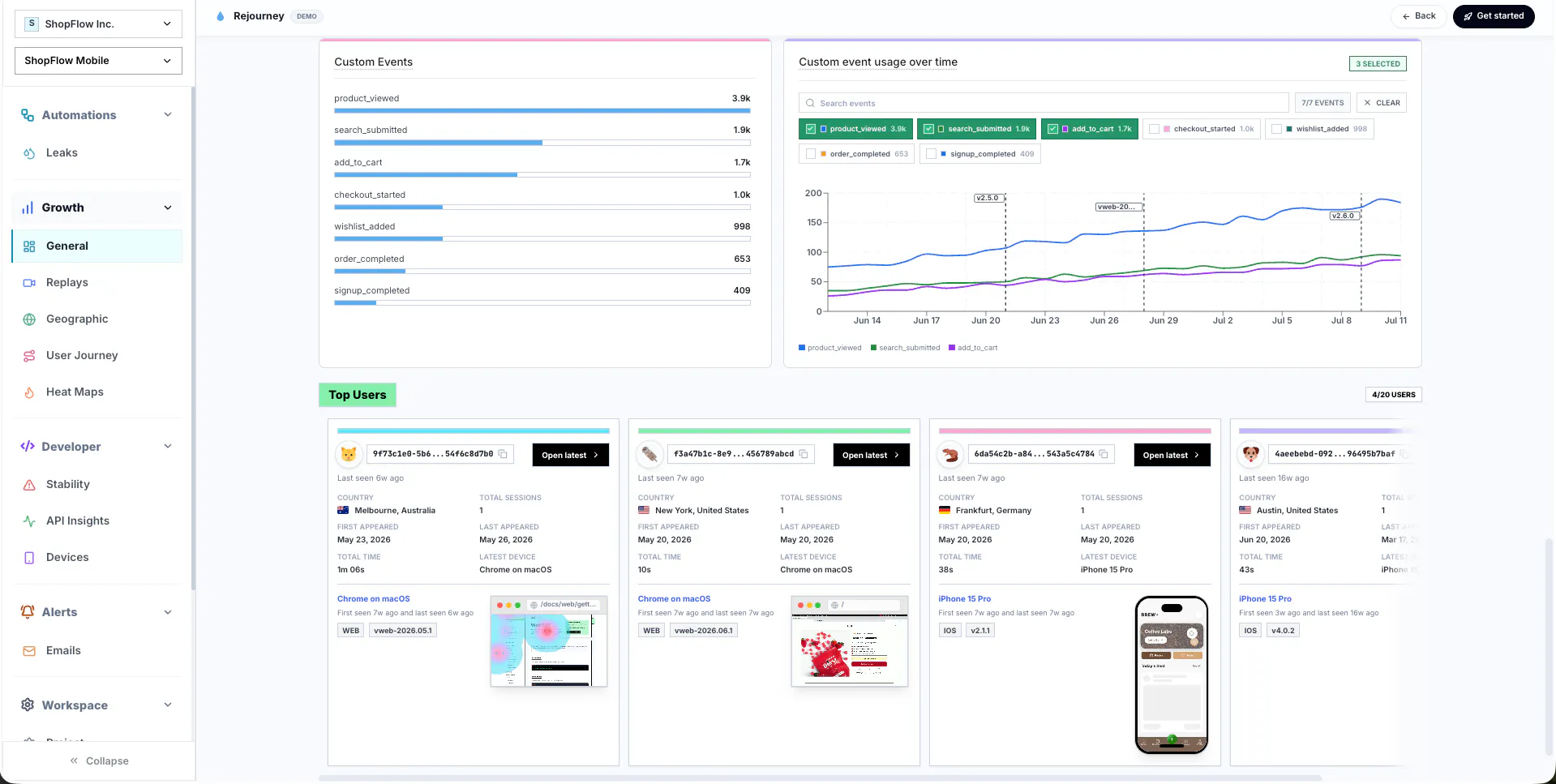Click the Developer code icon
The width and height of the screenshot is (1556, 784).
click(28, 447)
